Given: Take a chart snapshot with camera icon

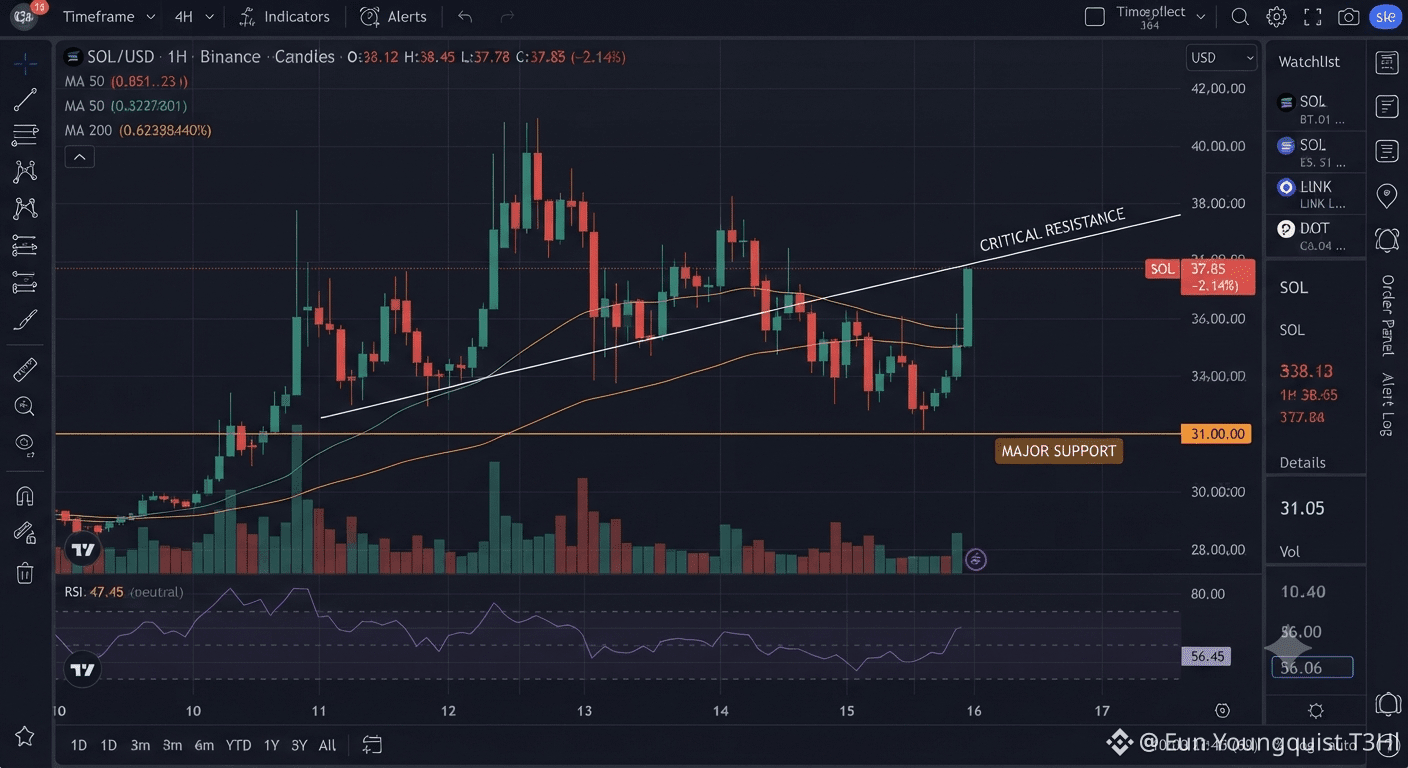Looking at the screenshot, I should point(1349,16).
